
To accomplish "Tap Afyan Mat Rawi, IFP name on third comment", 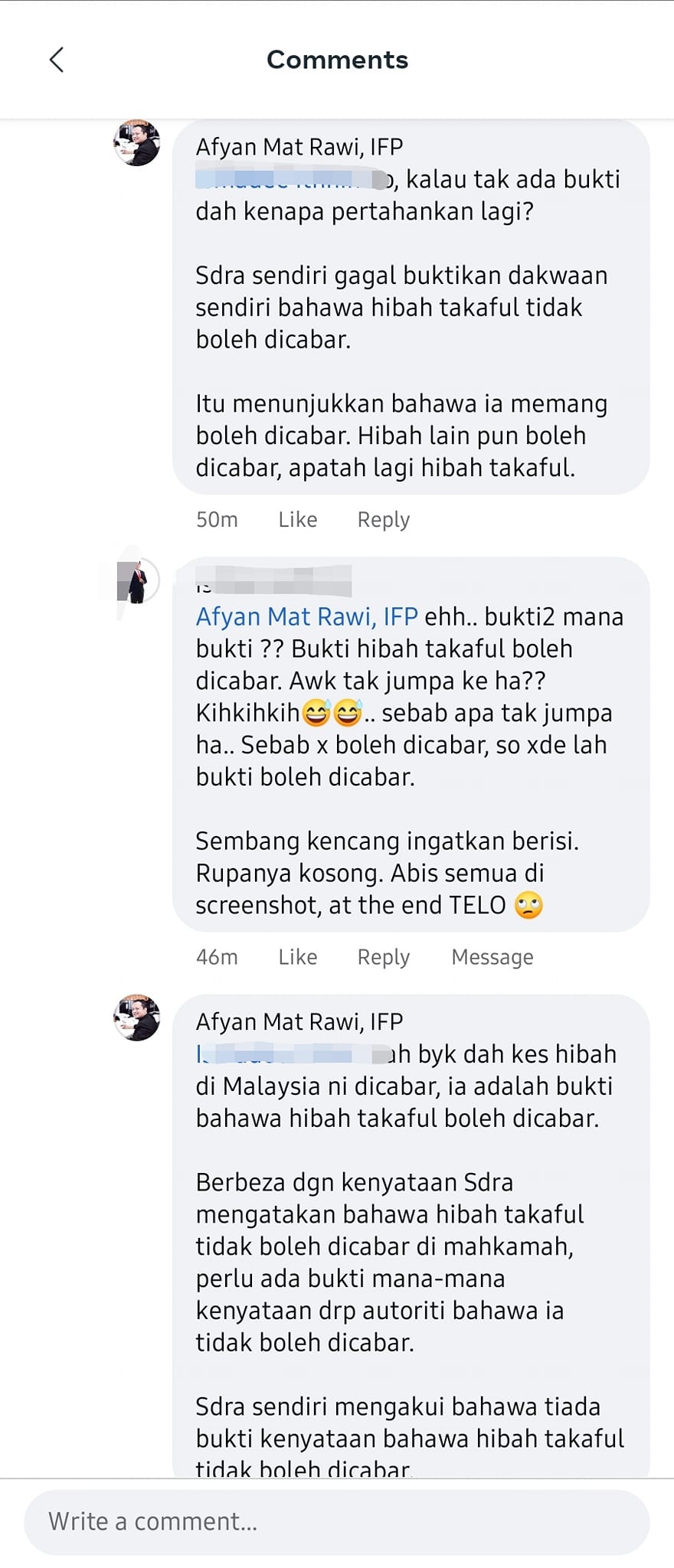I will pyautogui.click(x=299, y=1022).
